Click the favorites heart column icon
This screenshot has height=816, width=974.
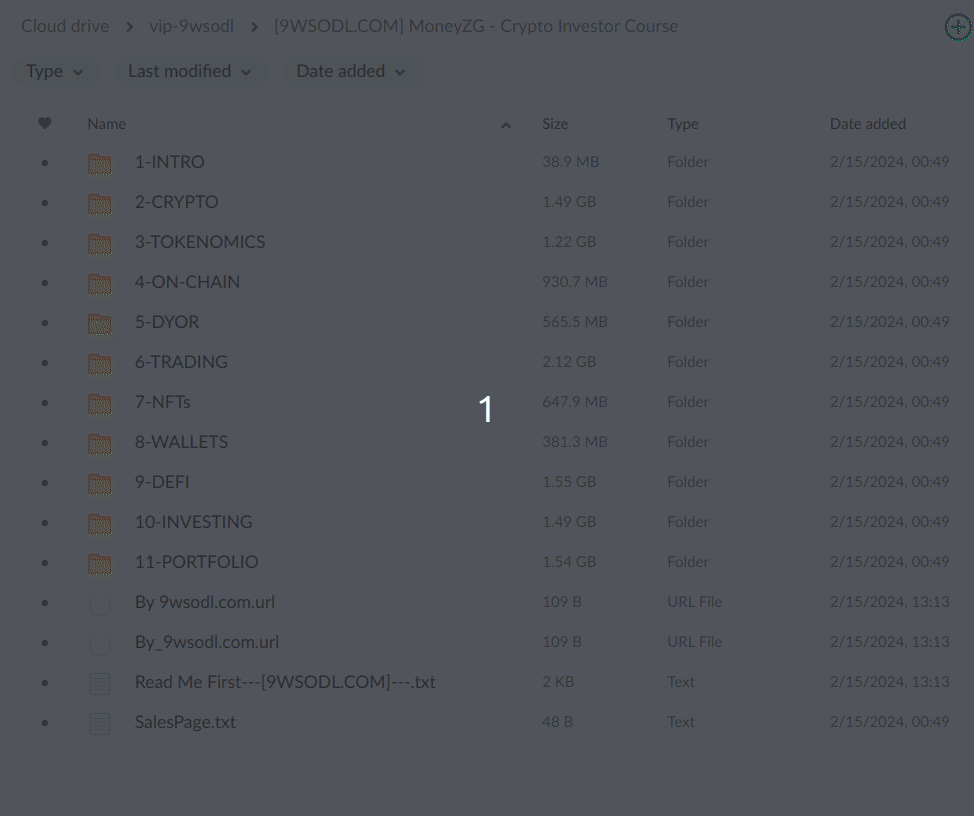coord(44,124)
